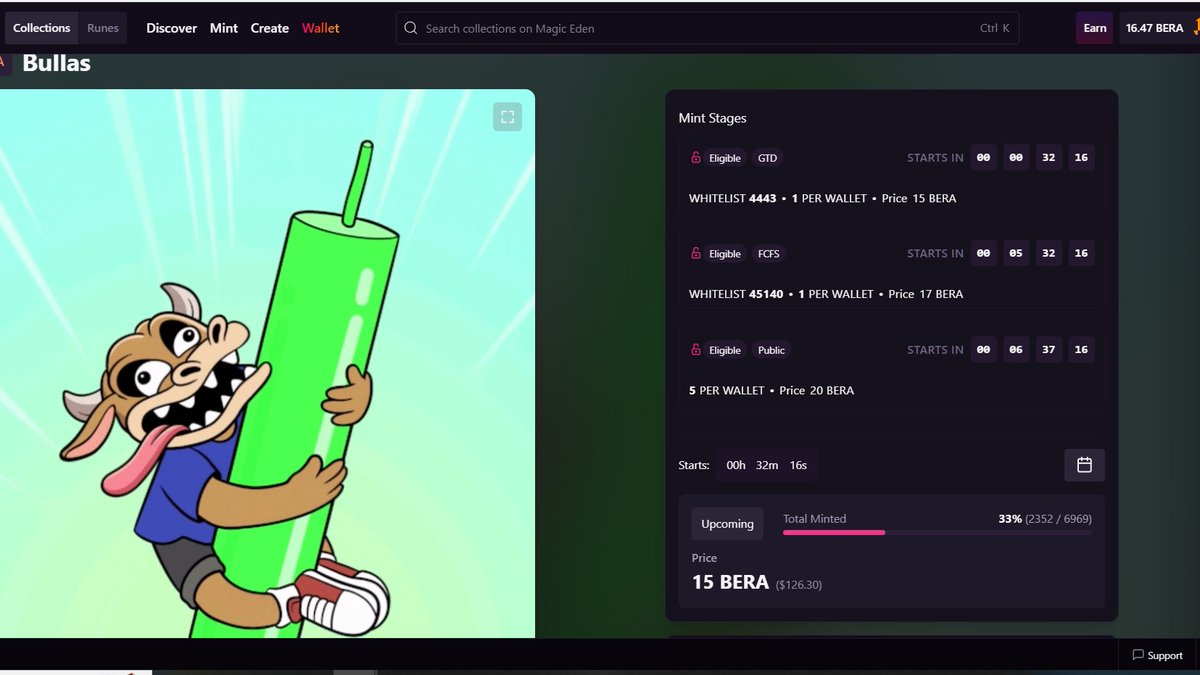
Task: Click the Ctrl K shortcut hint
Action: click(x=994, y=28)
